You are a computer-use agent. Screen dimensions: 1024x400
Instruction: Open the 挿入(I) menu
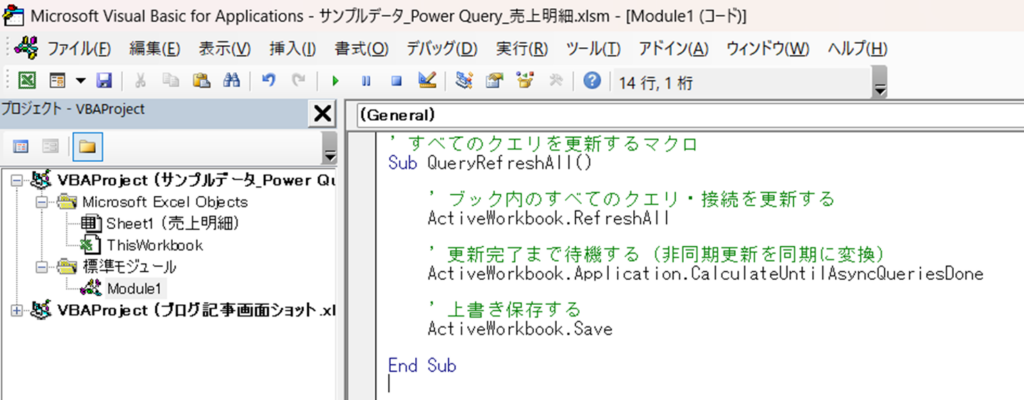tap(292, 49)
